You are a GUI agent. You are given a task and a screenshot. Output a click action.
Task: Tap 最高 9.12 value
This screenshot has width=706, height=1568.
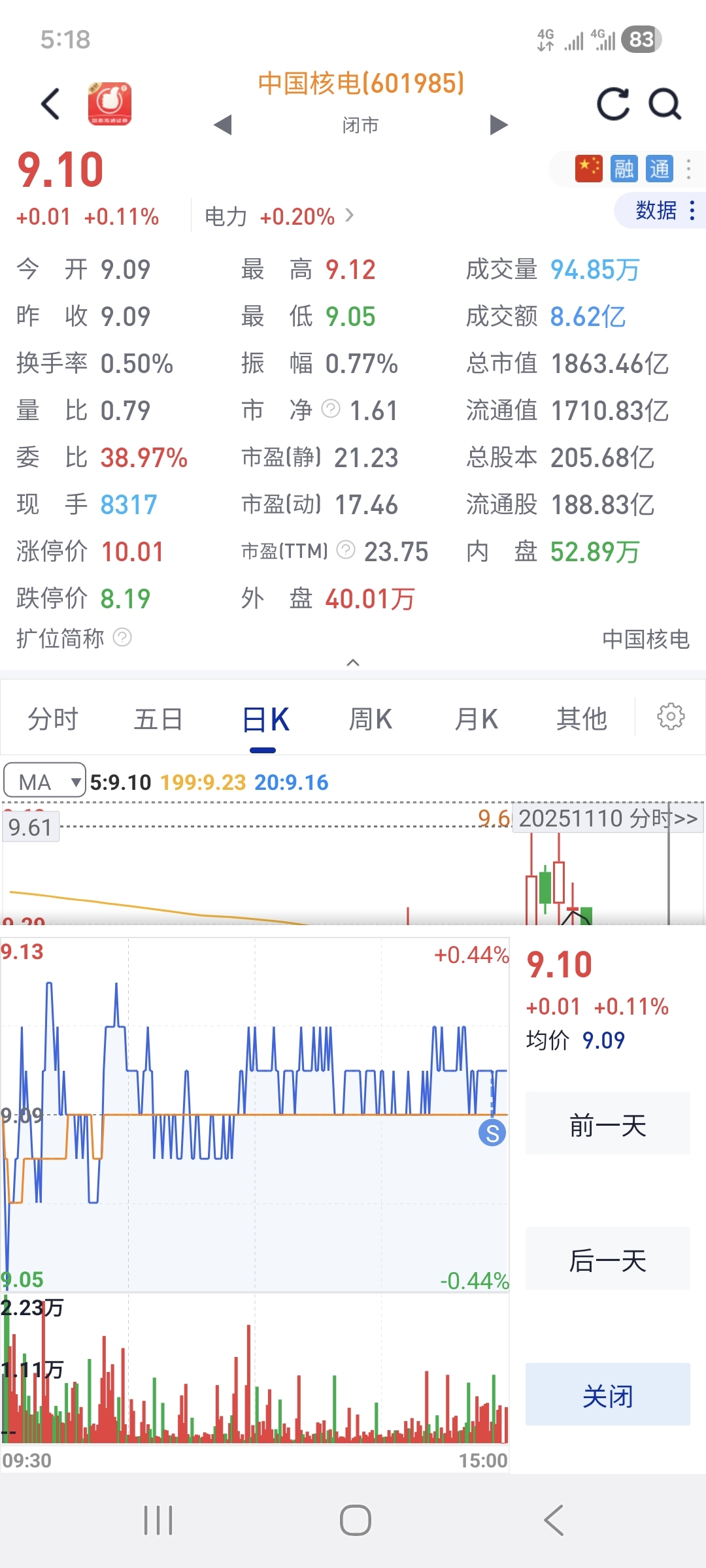[x=350, y=270]
